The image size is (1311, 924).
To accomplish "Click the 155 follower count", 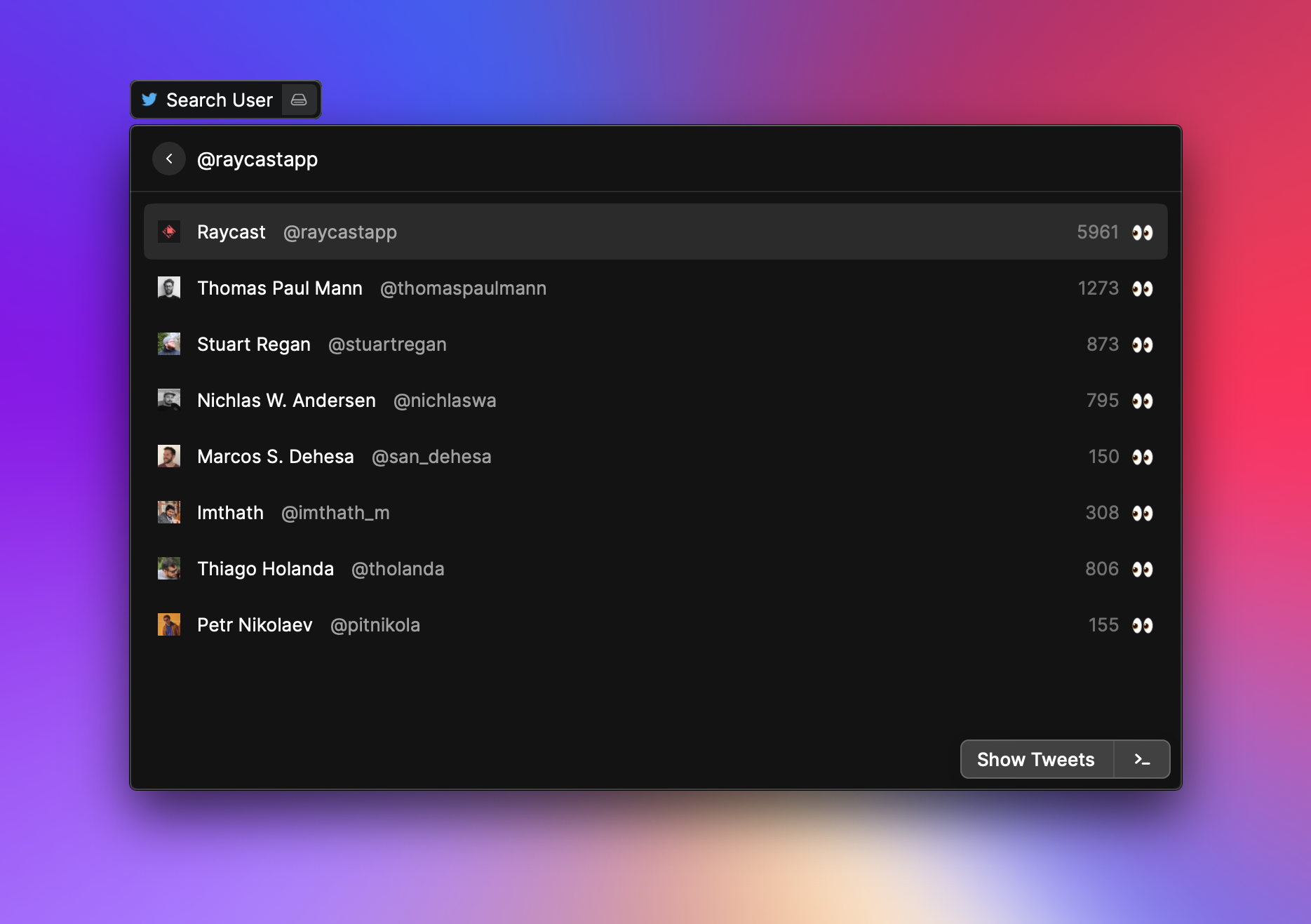I will tap(1103, 625).
